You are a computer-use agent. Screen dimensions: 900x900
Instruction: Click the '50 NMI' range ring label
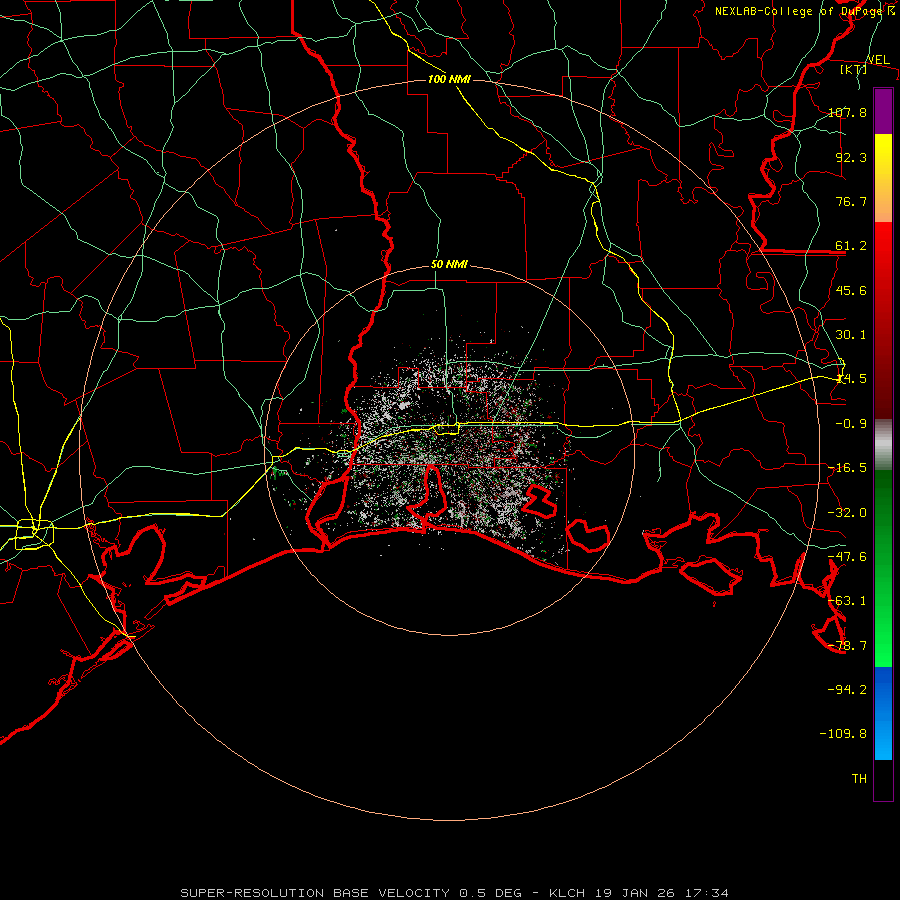tap(449, 265)
